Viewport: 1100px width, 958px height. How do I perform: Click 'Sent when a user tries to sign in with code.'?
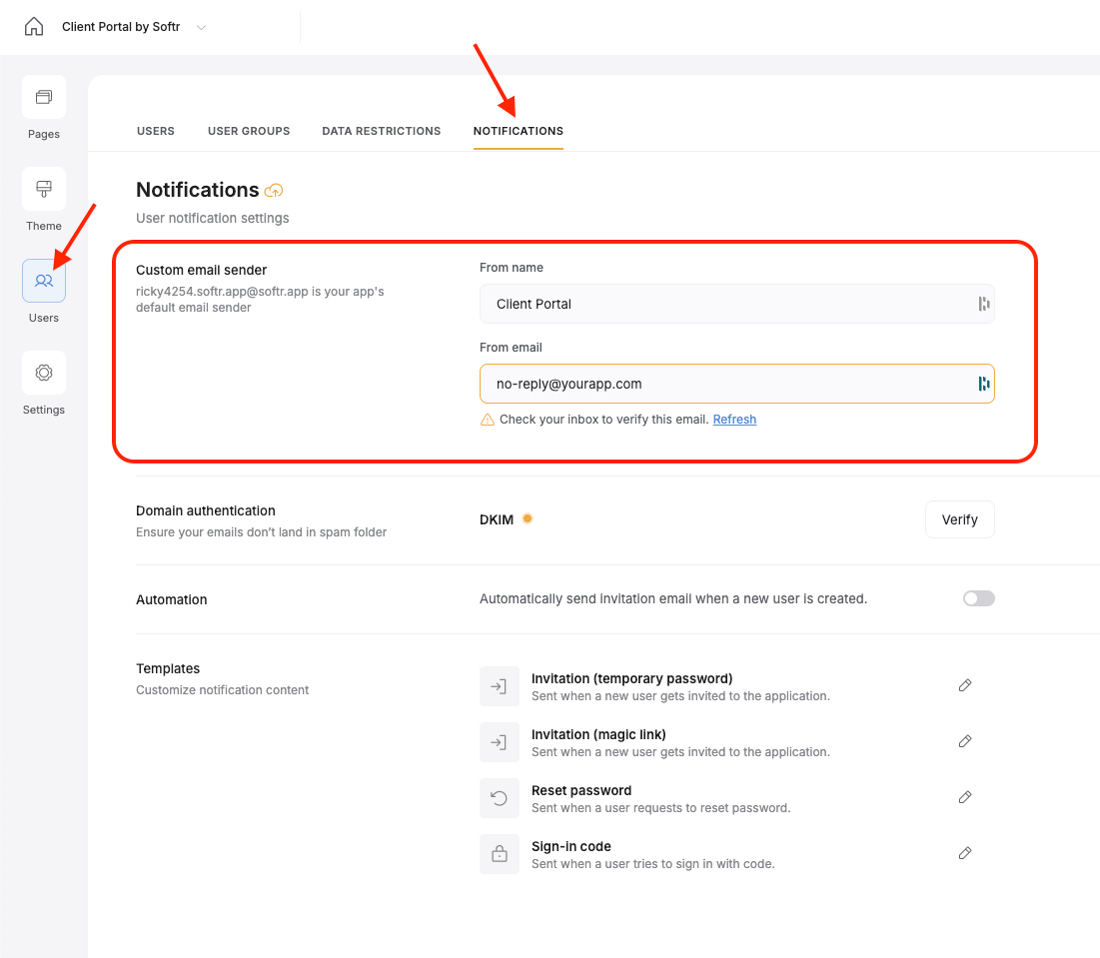pyautogui.click(x=653, y=864)
